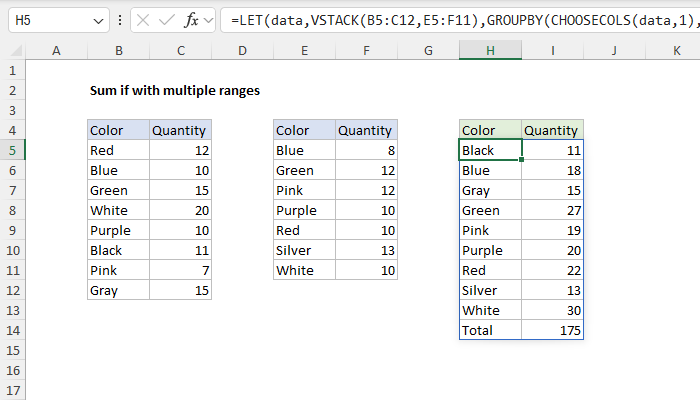Select column B header
Screen dimensions: 700x400
(118, 50)
